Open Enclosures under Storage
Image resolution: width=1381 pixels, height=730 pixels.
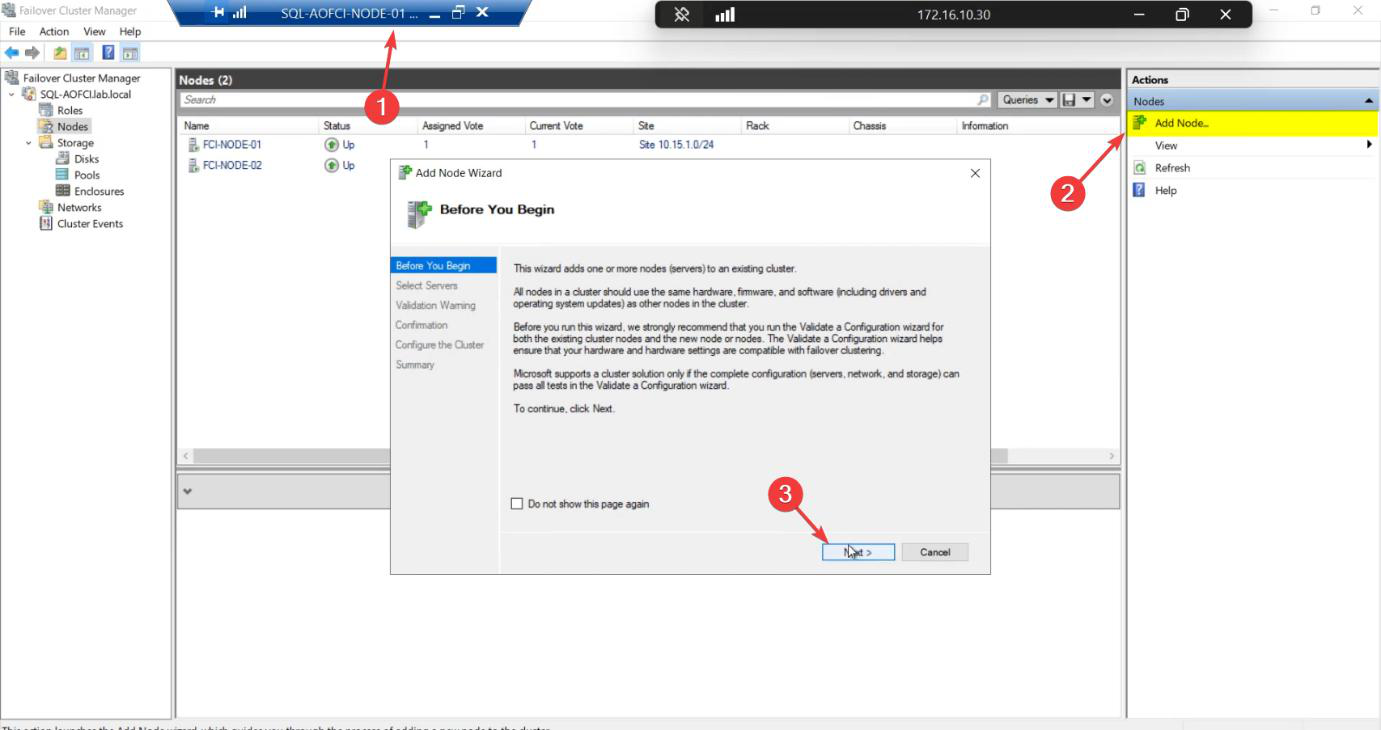click(99, 191)
